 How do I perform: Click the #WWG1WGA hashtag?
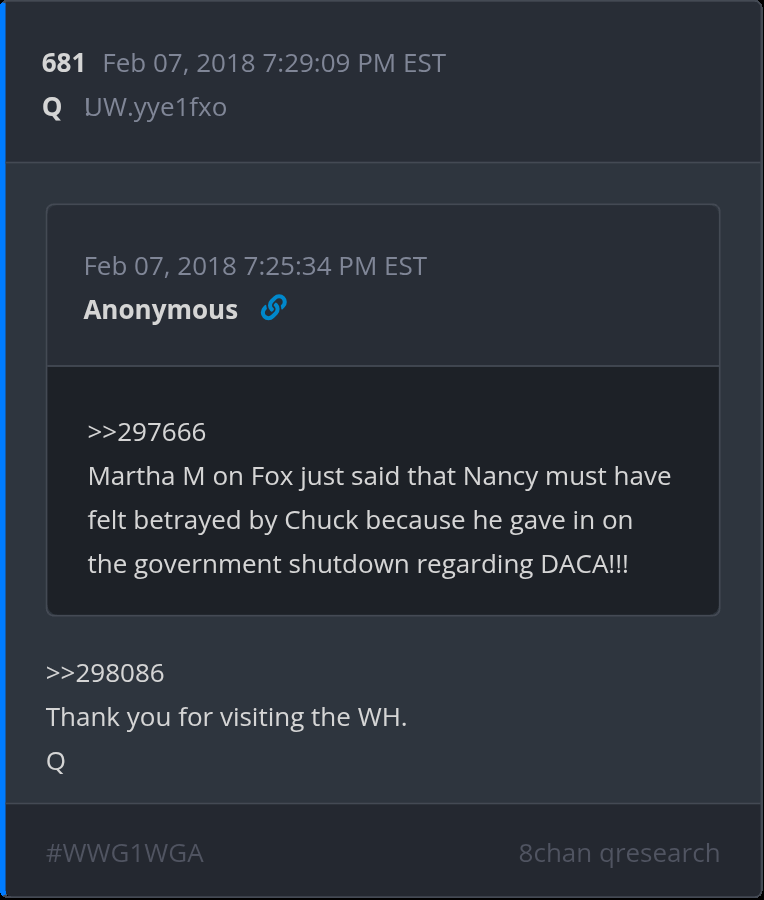pos(125,853)
